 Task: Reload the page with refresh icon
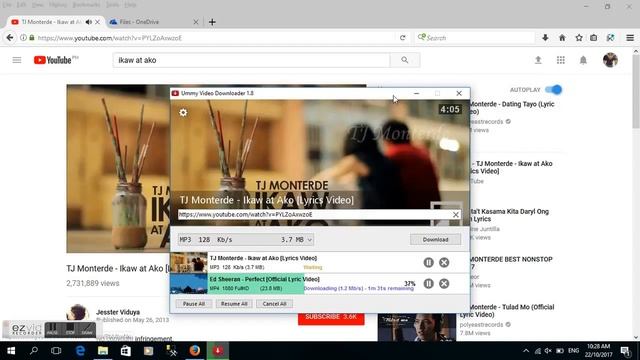click(402, 38)
